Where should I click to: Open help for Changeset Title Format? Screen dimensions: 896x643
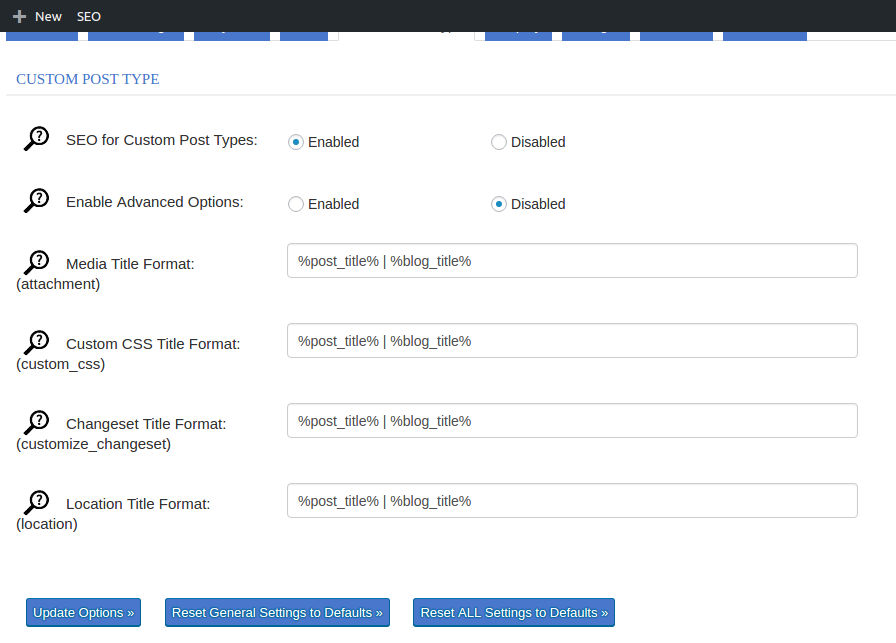[x=36, y=419]
